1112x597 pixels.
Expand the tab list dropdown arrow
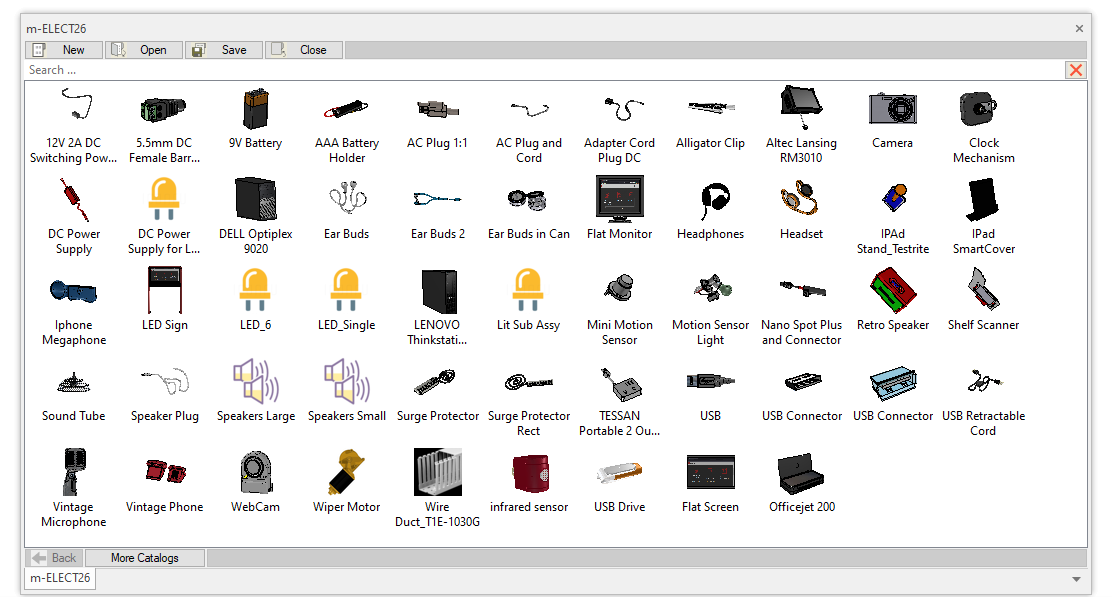pos(1076,579)
